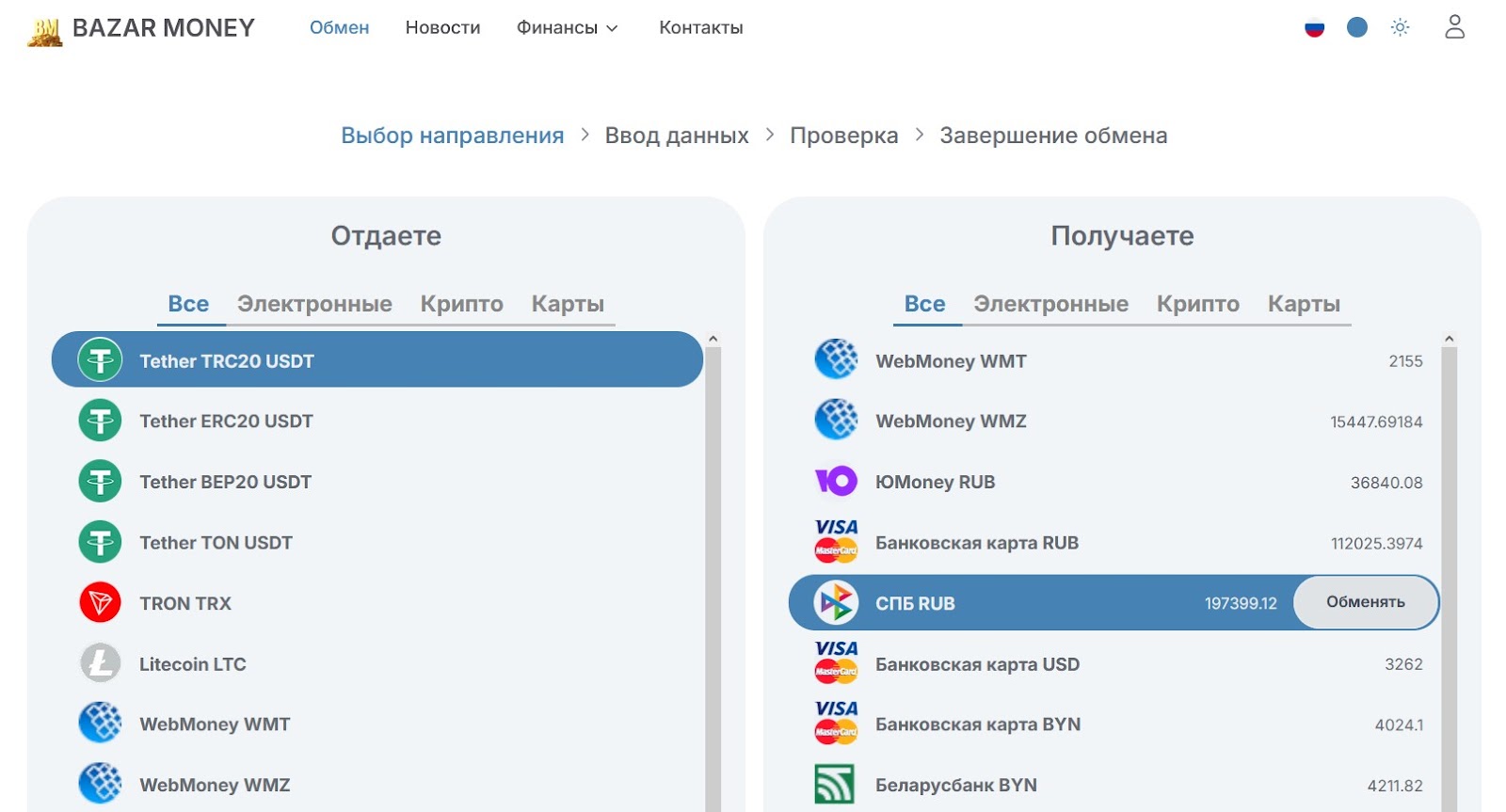
Task: Click reserve amount 15447.69184
Action: click(1376, 422)
